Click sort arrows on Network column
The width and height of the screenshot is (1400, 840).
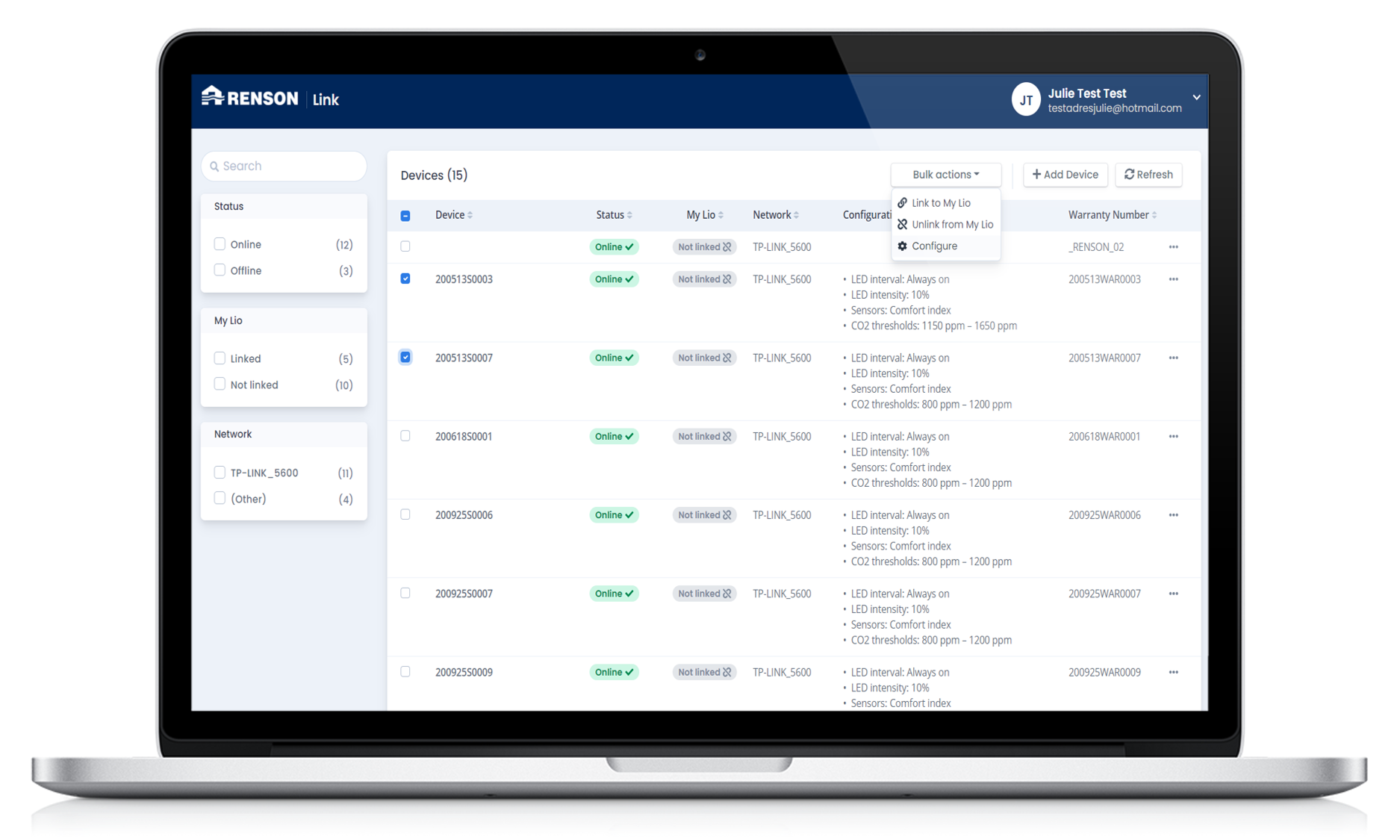point(796,216)
